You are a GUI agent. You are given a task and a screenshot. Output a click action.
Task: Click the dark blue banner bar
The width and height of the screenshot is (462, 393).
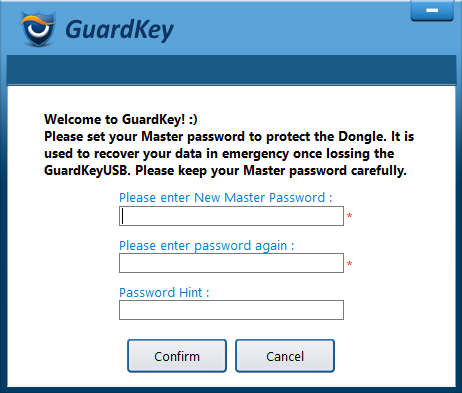(231, 70)
